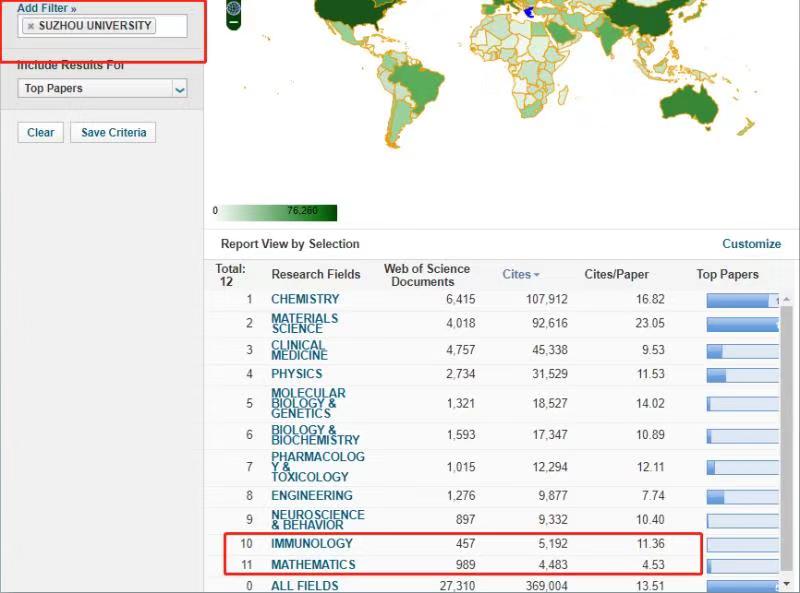Open the Customize report link

pyautogui.click(x=751, y=244)
